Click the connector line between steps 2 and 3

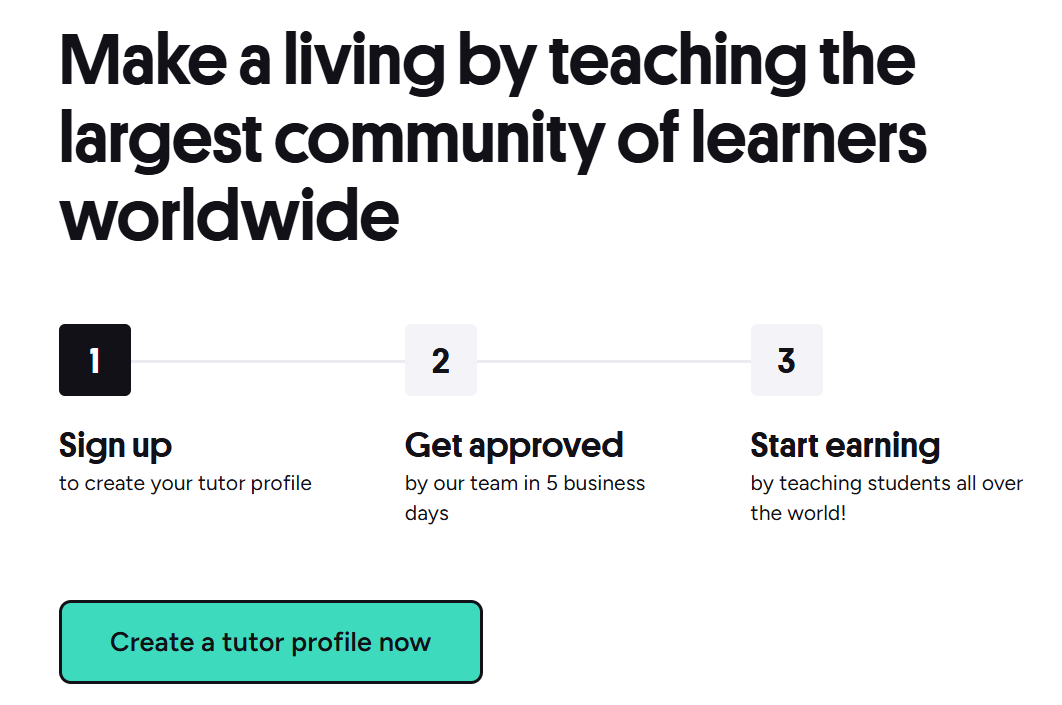click(614, 361)
